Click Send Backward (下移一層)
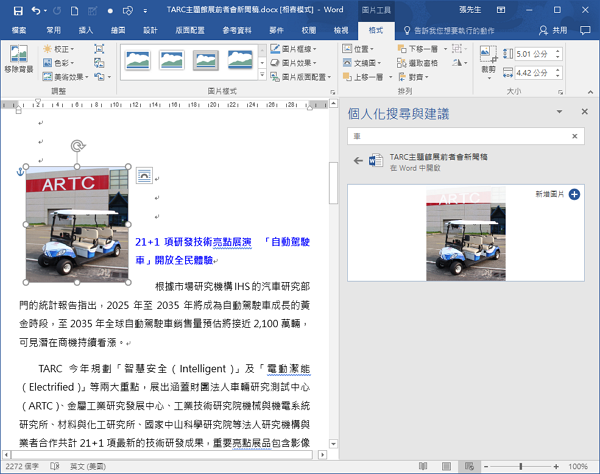 click(419, 49)
